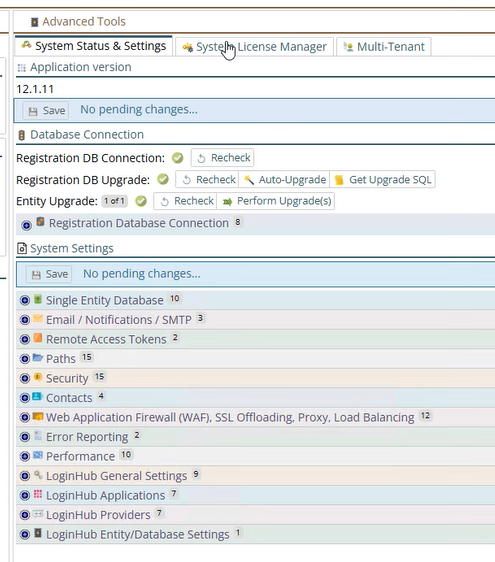The height and width of the screenshot is (562, 495).
Task: Click the Perform Upgrade(s) button
Action: (276, 201)
